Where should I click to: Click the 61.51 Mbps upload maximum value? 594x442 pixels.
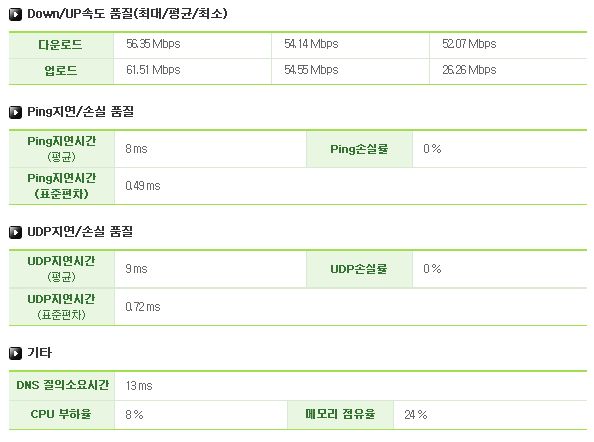[153, 70]
